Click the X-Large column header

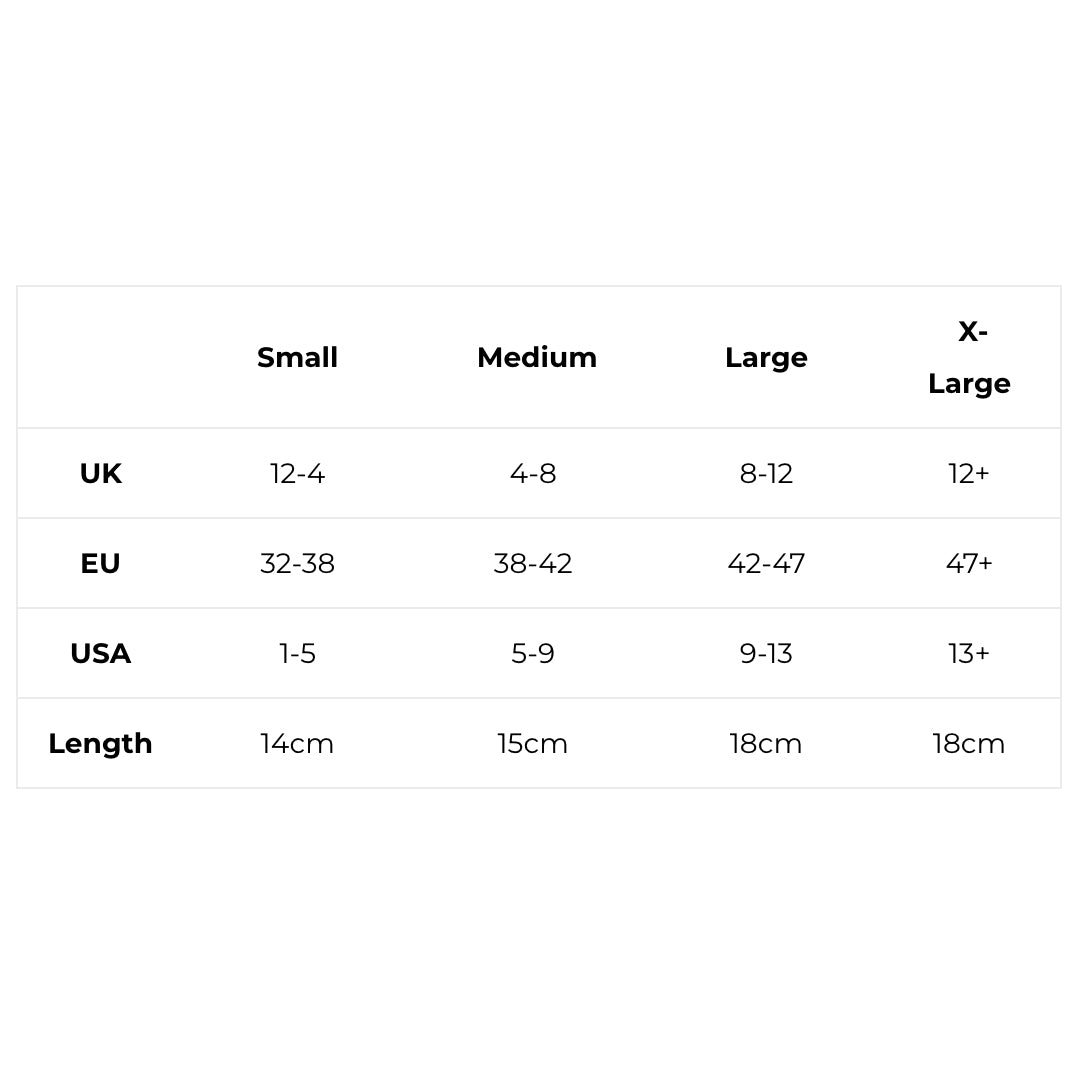pyautogui.click(x=969, y=357)
